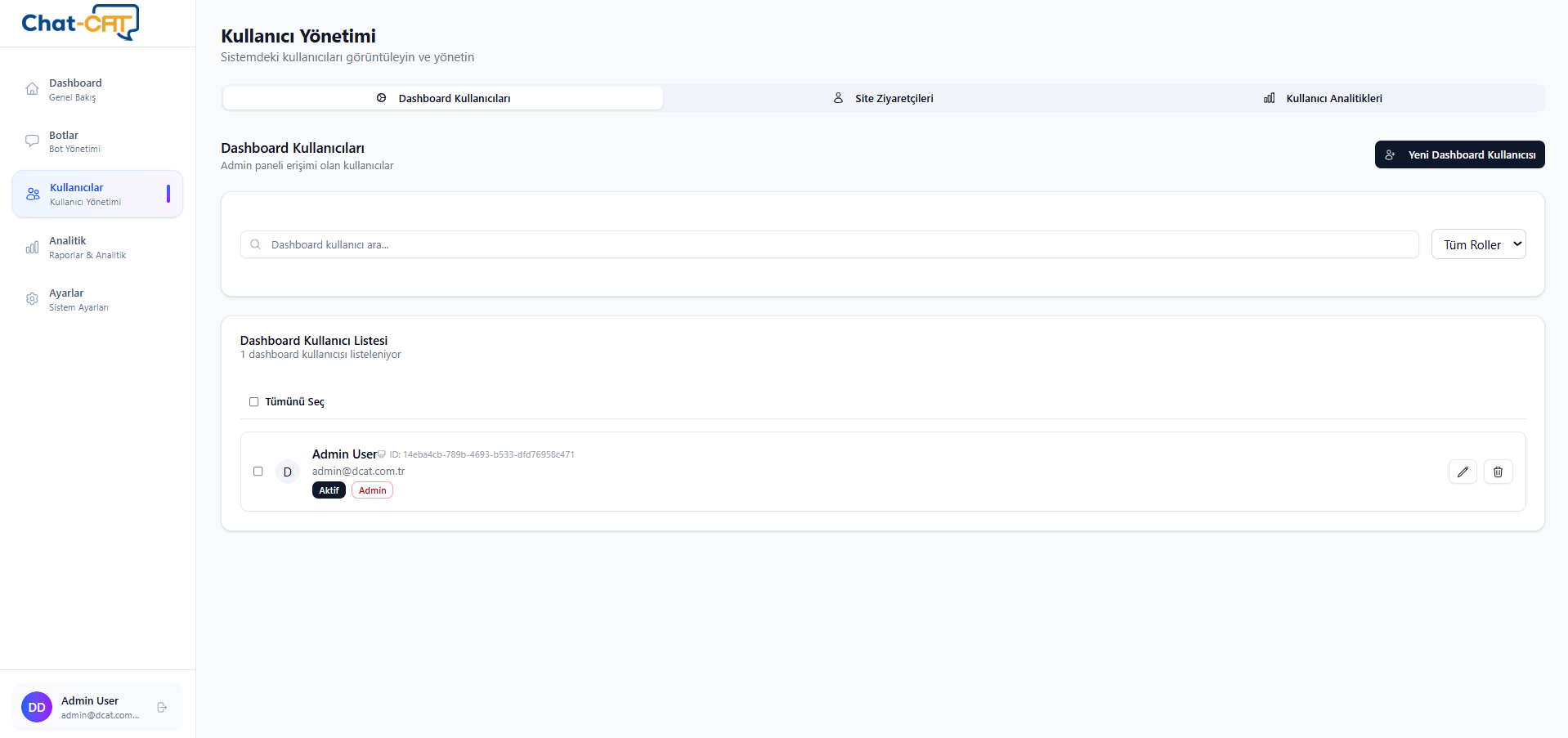Select the Dashboard Kullanıcıları tab

442,97
